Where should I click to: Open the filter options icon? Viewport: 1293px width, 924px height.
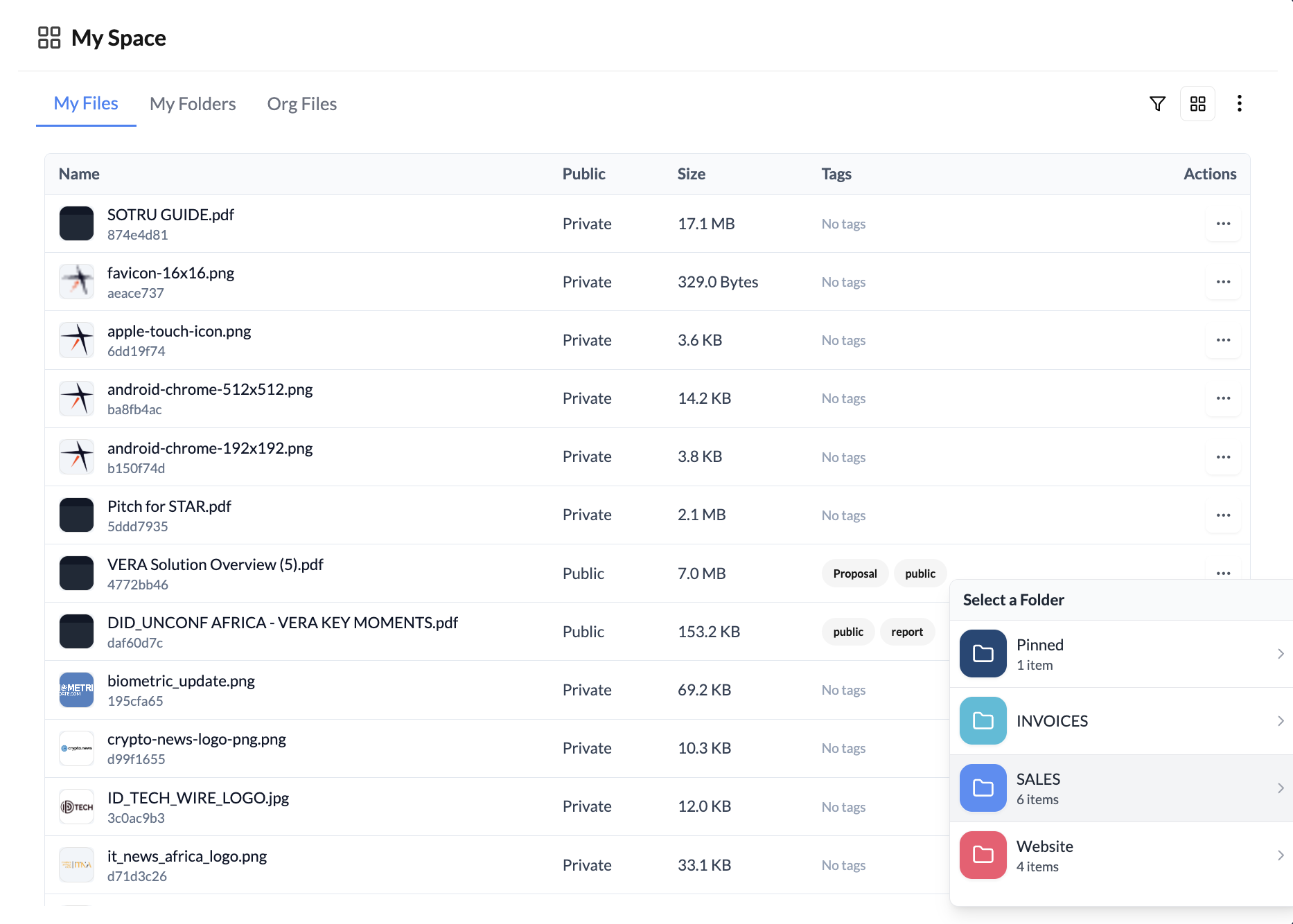(x=1157, y=103)
